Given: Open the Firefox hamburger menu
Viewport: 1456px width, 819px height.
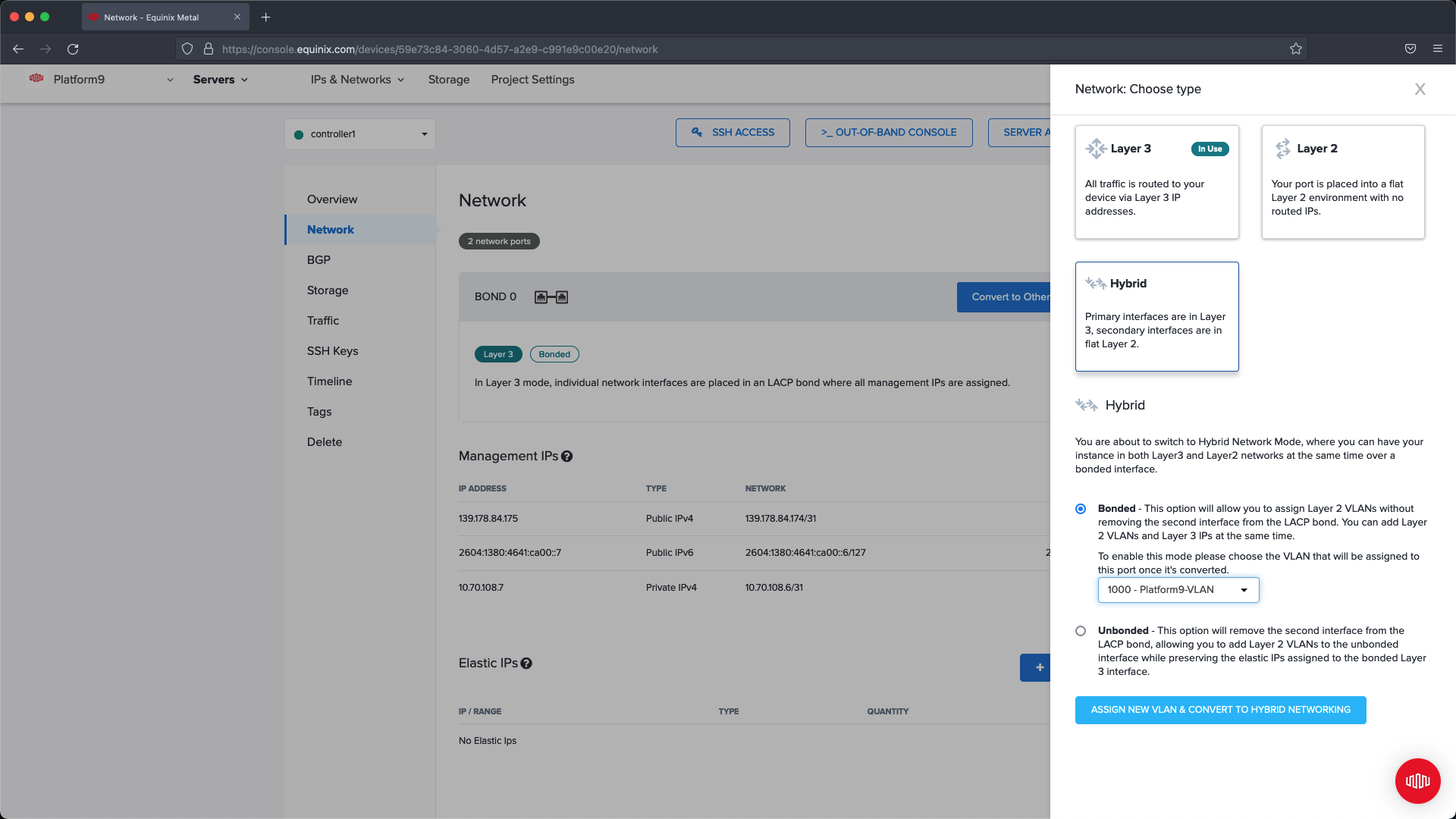Looking at the screenshot, I should 1438,49.
